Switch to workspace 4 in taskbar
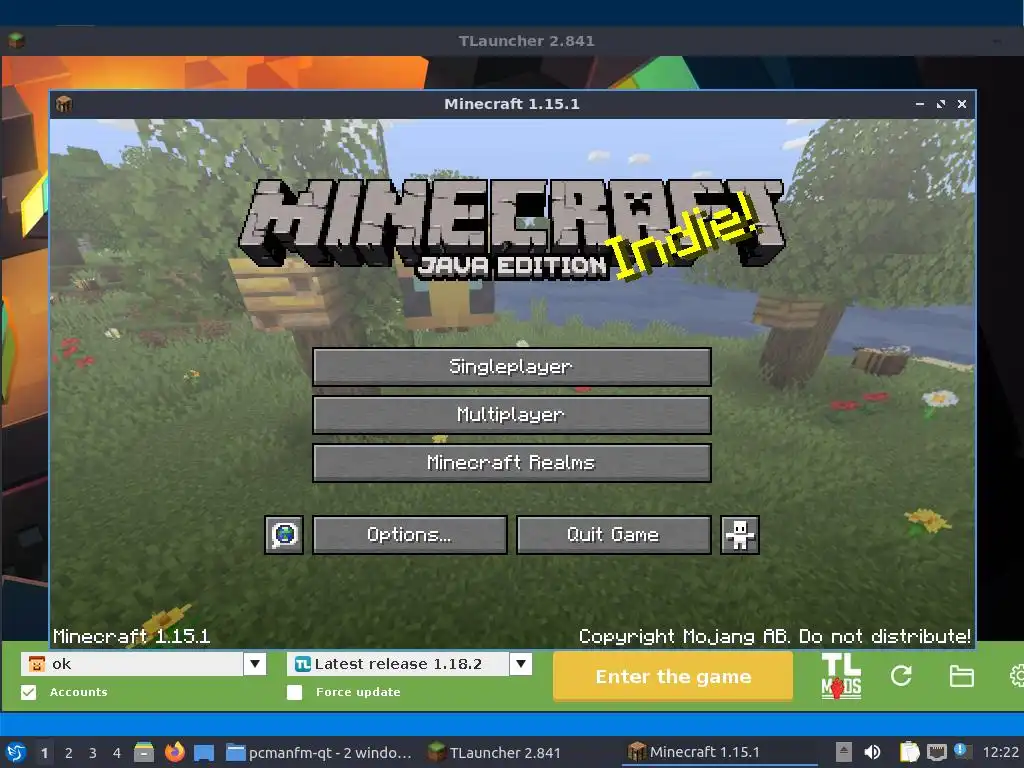The image size is (1024, 768). 117,753
